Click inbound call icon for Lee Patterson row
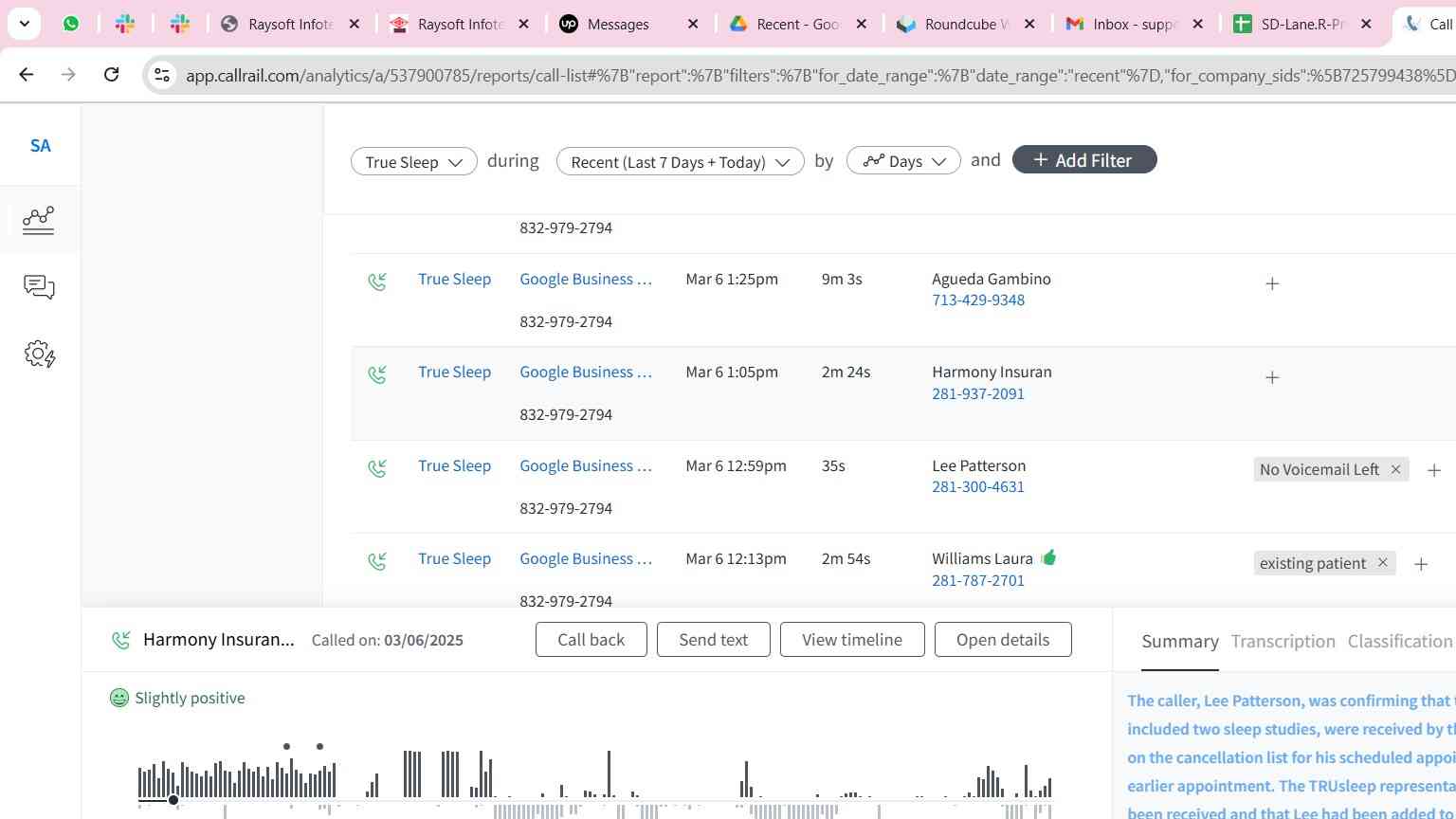Image resolution: width=1456 pixels, height=819 pixels. click(377, 468)
